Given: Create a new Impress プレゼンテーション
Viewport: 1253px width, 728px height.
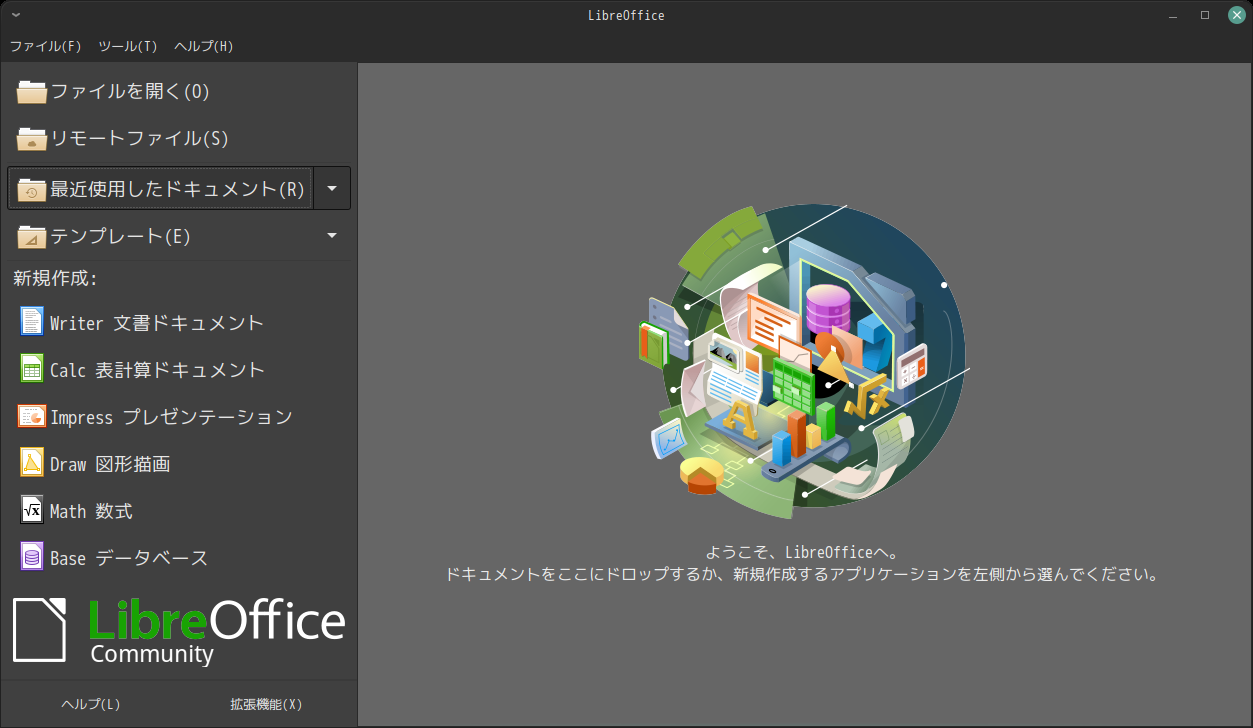Looking at the screenshot, I should (179, 416).
